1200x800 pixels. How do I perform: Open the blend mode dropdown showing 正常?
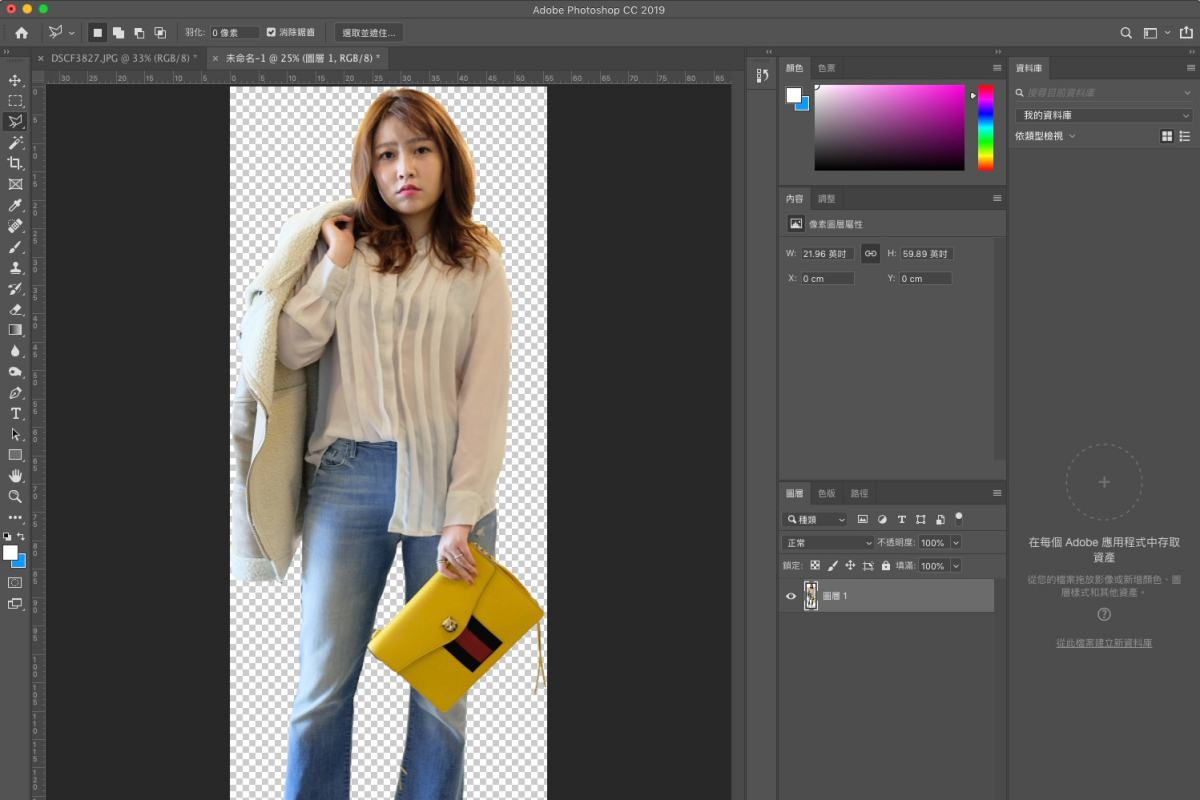[x=826, y=541]
